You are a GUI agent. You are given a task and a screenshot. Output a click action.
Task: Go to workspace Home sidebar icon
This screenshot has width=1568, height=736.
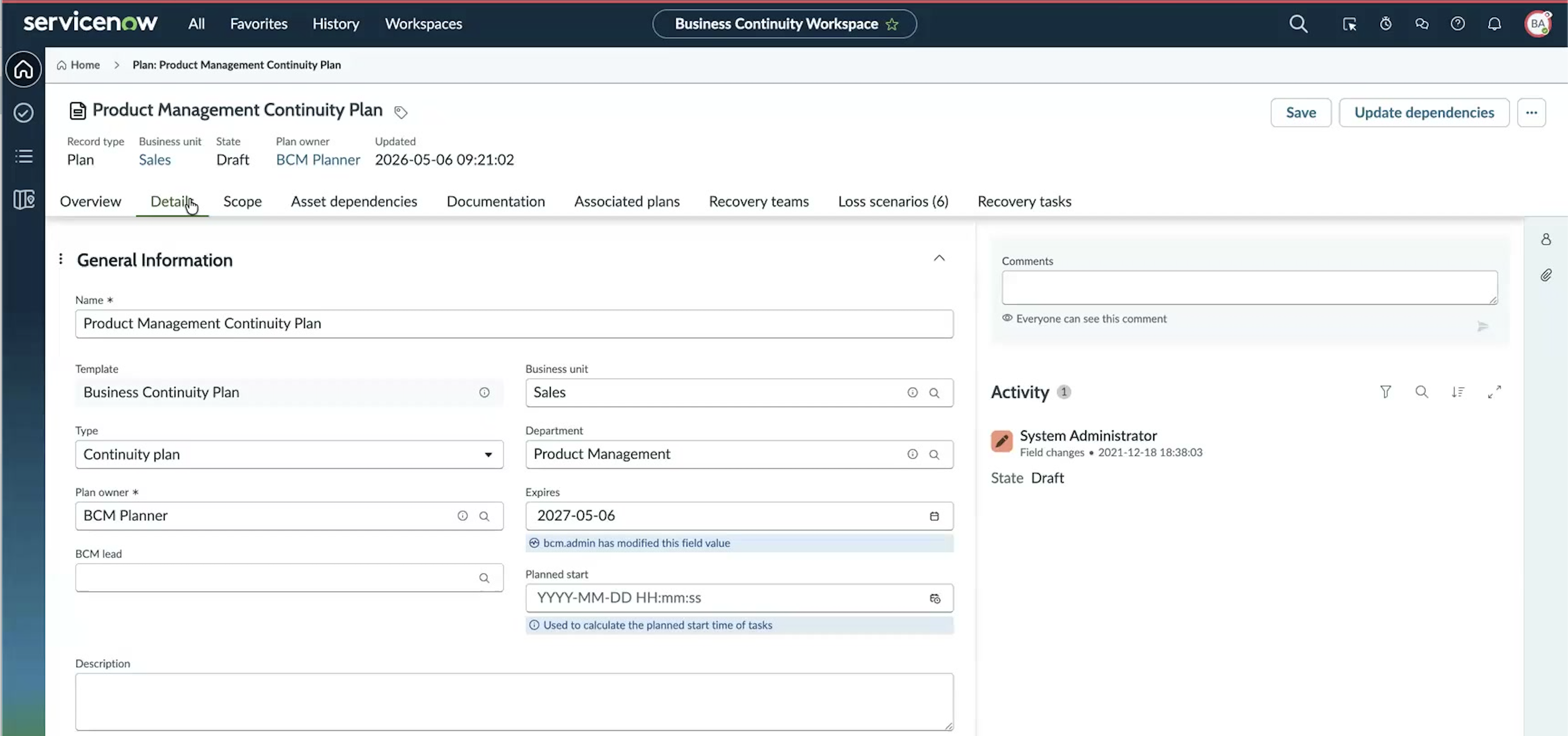23,69
